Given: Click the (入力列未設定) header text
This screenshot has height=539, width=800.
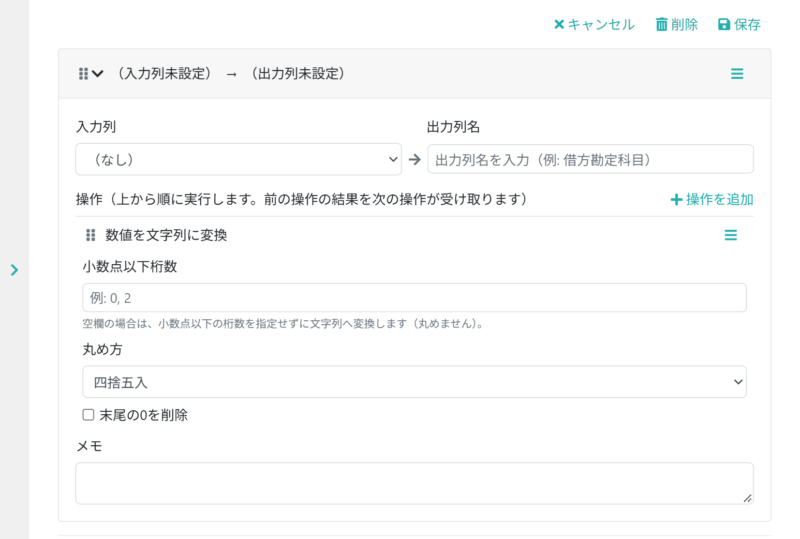Looking at the screenshot, I should [x=164, y=74].
